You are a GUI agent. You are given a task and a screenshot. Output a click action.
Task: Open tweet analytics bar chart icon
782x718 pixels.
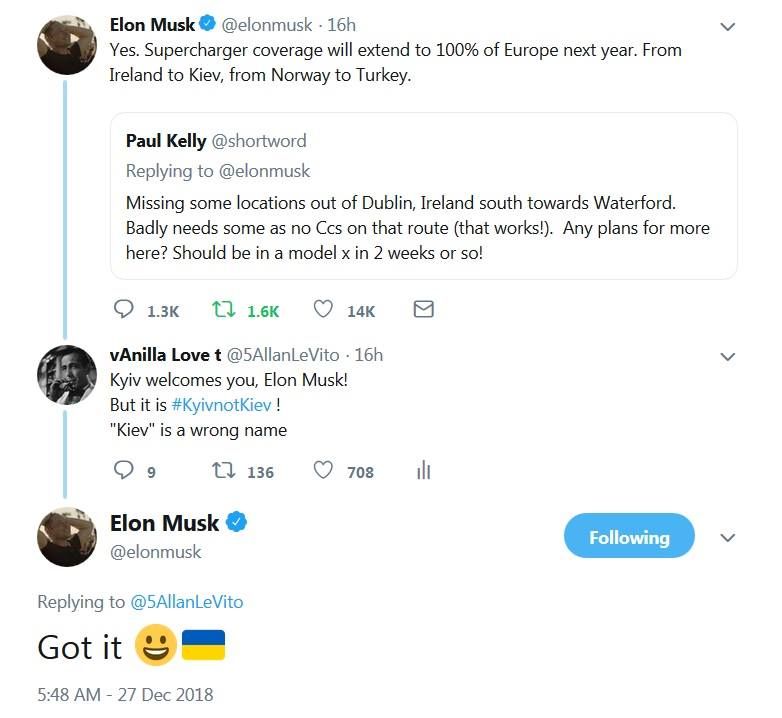tap(423, 470)
